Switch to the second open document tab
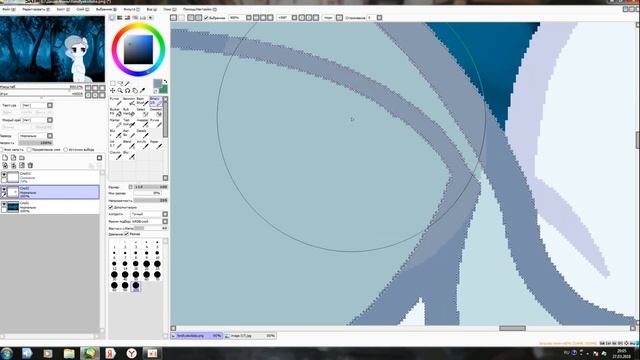 pos(250,336)
